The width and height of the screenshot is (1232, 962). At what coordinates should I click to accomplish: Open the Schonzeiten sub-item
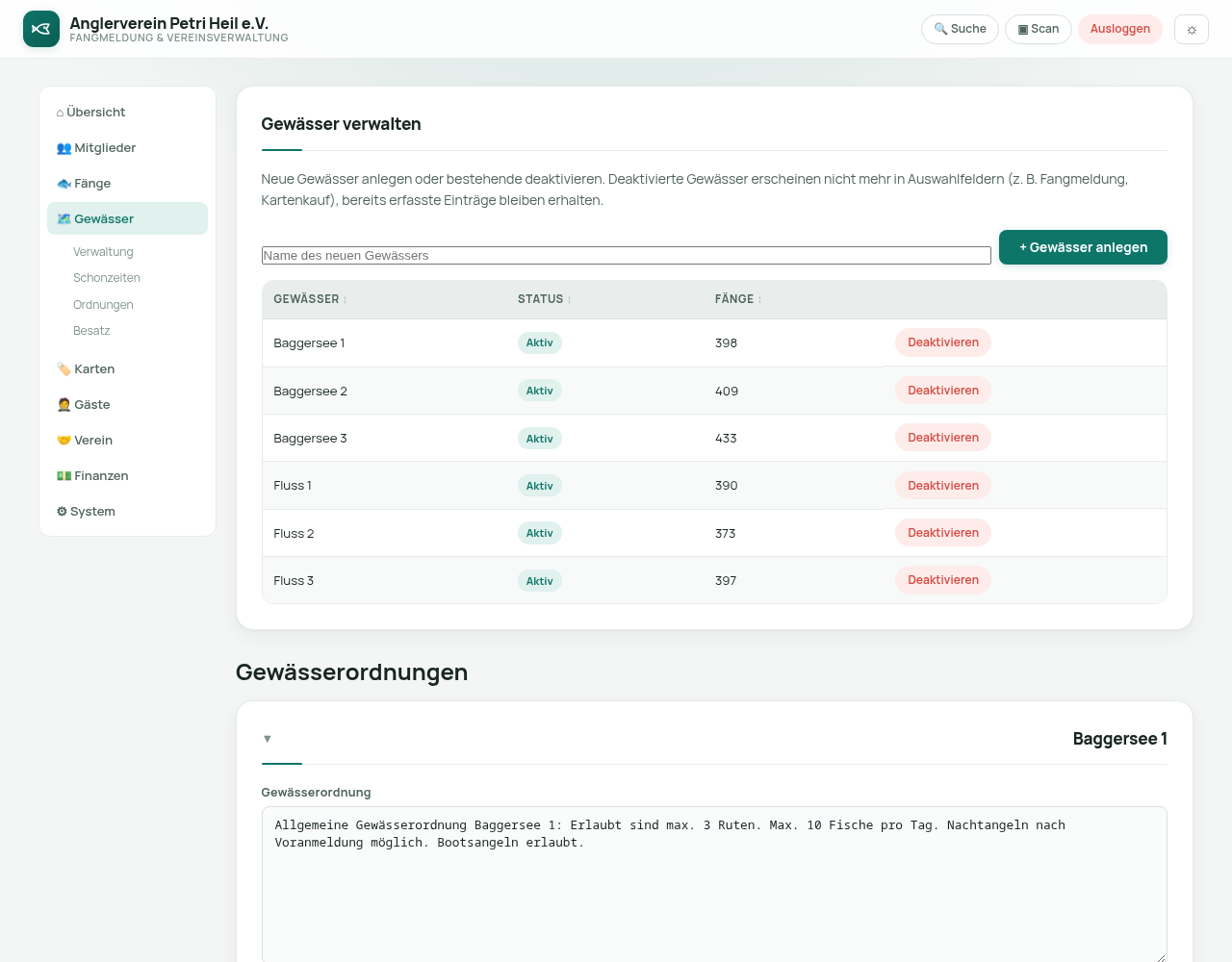107,278
